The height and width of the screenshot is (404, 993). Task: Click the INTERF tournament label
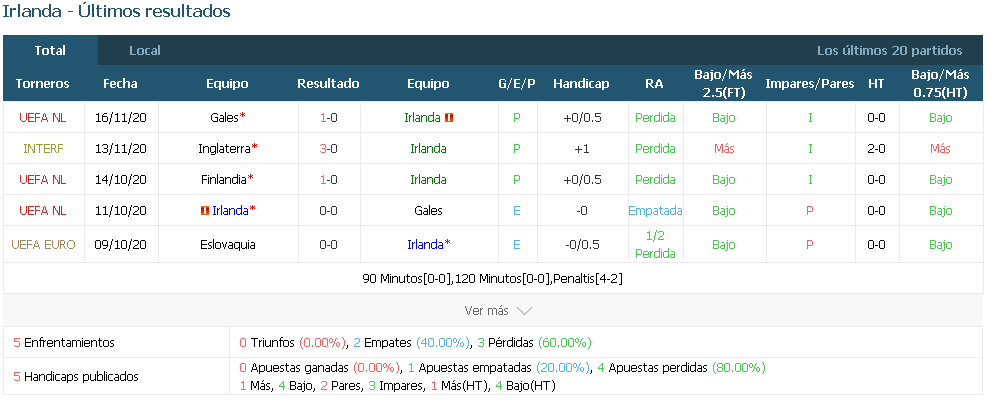coord(43,149)
